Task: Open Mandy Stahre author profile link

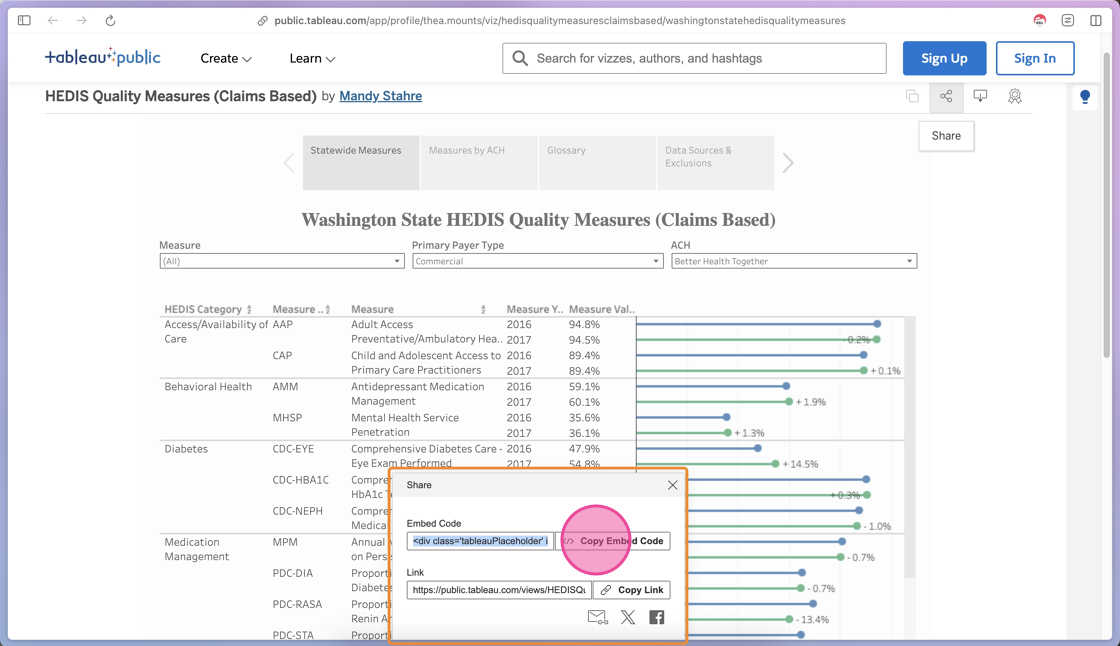Action: pos(381,96)
